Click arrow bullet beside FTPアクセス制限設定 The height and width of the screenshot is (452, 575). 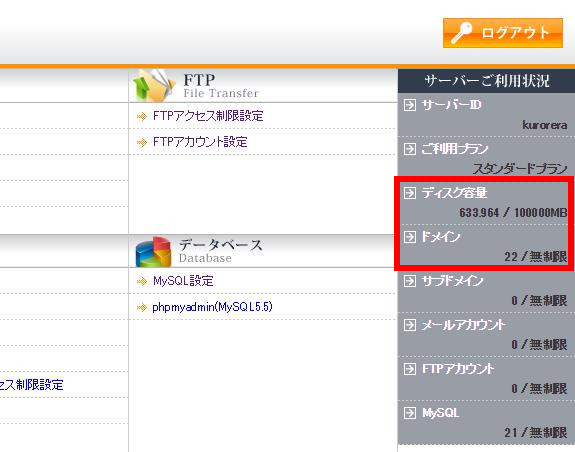[x=142, y=117]
